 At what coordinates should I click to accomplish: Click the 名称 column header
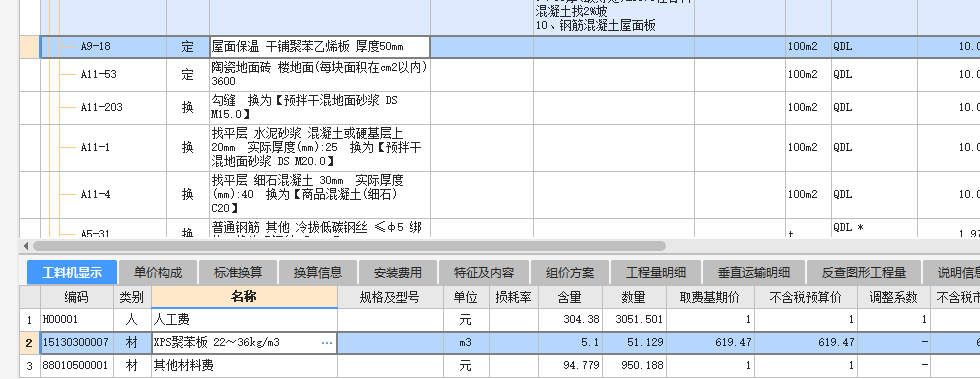[x=244, y=296]
